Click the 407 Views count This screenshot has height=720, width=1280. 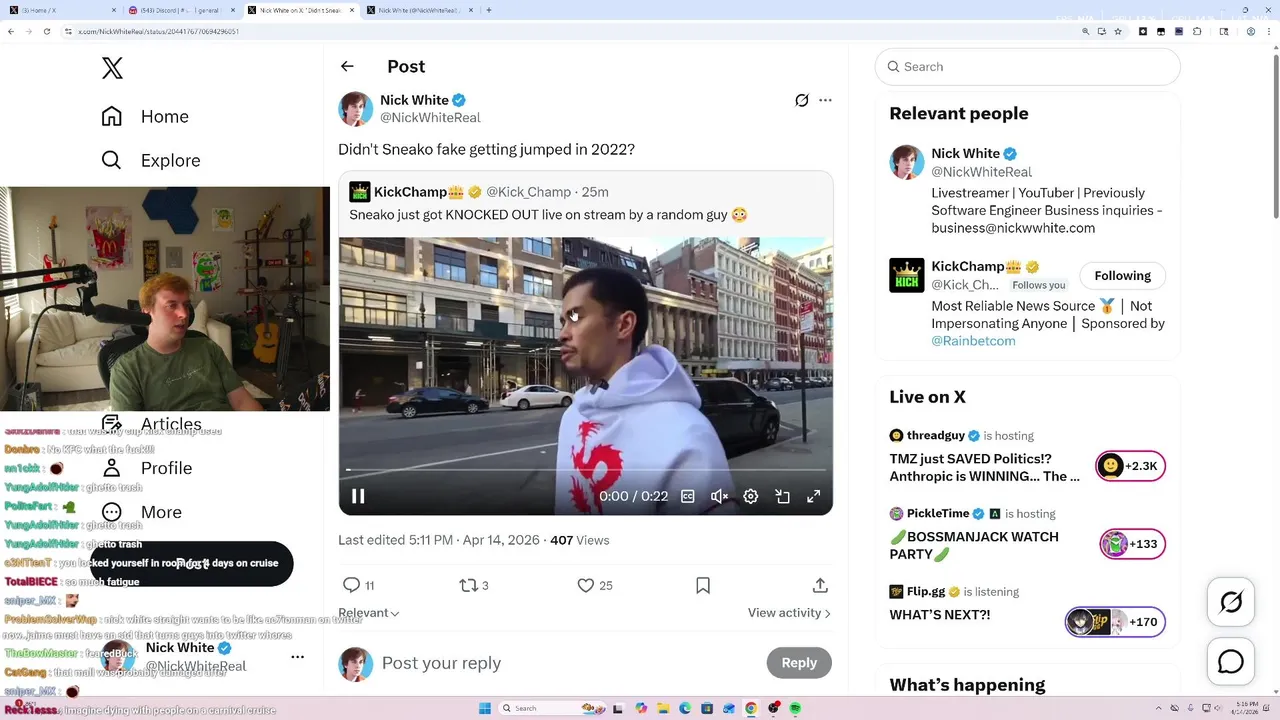[x=580, y=540]
